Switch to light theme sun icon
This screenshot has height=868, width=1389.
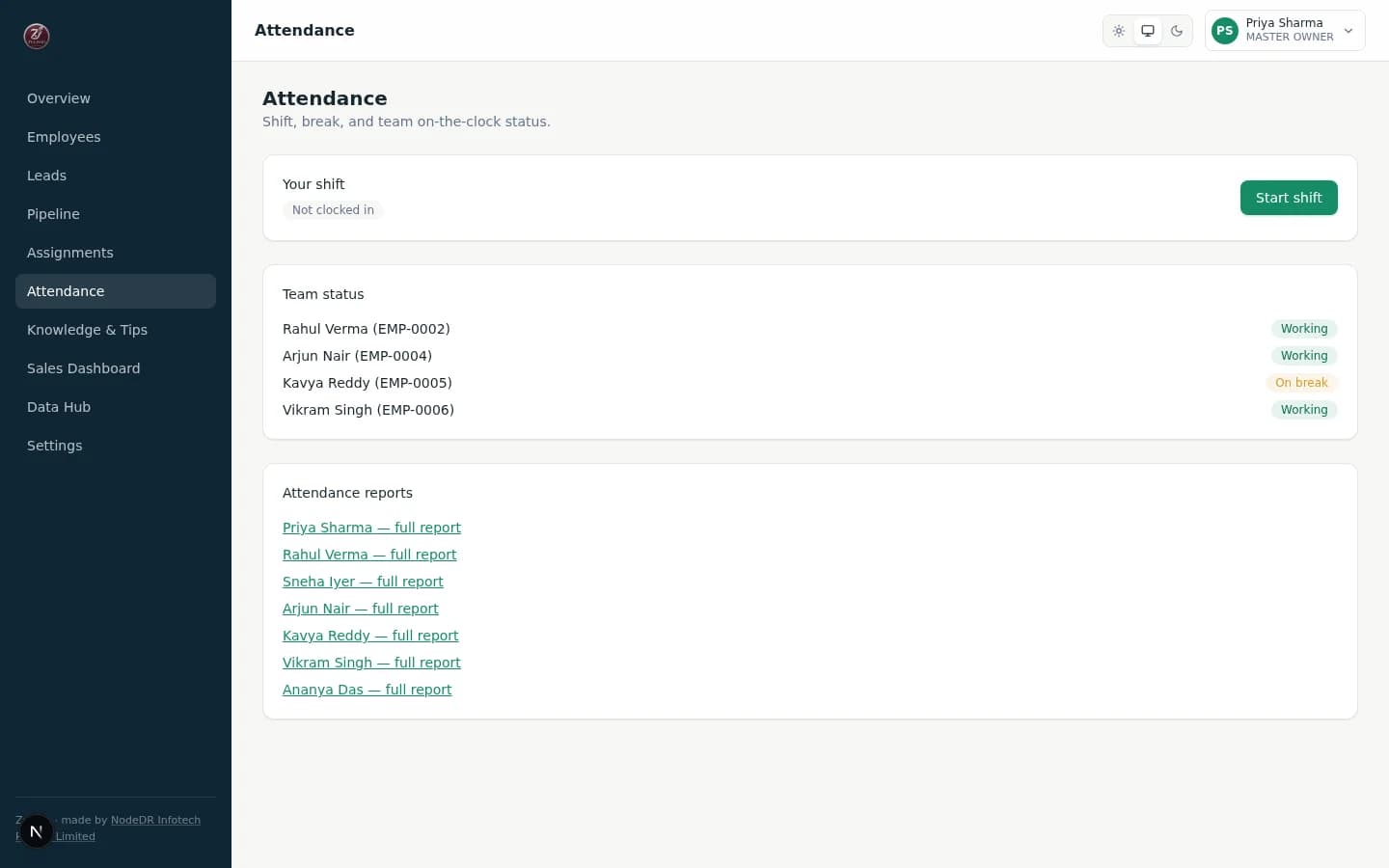pos(1119,31)
